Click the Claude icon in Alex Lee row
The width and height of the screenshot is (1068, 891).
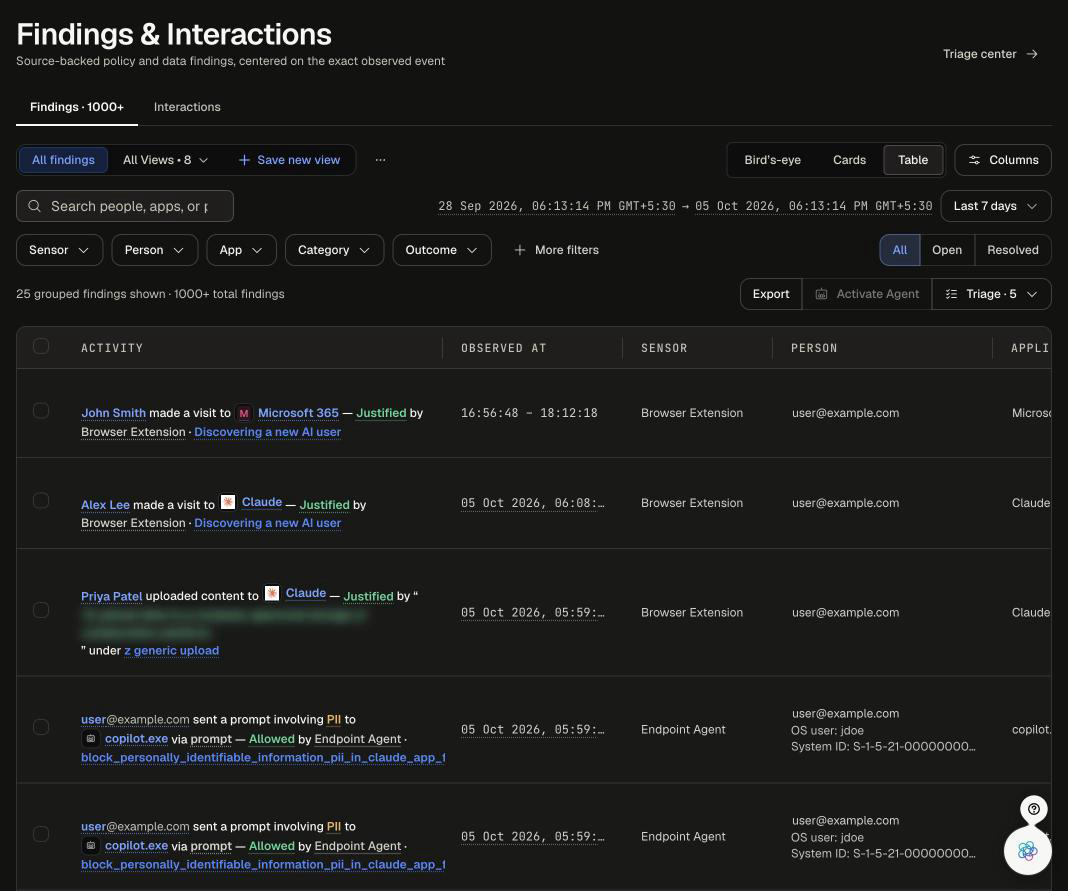pyautogui.click(x=228, y=502)
